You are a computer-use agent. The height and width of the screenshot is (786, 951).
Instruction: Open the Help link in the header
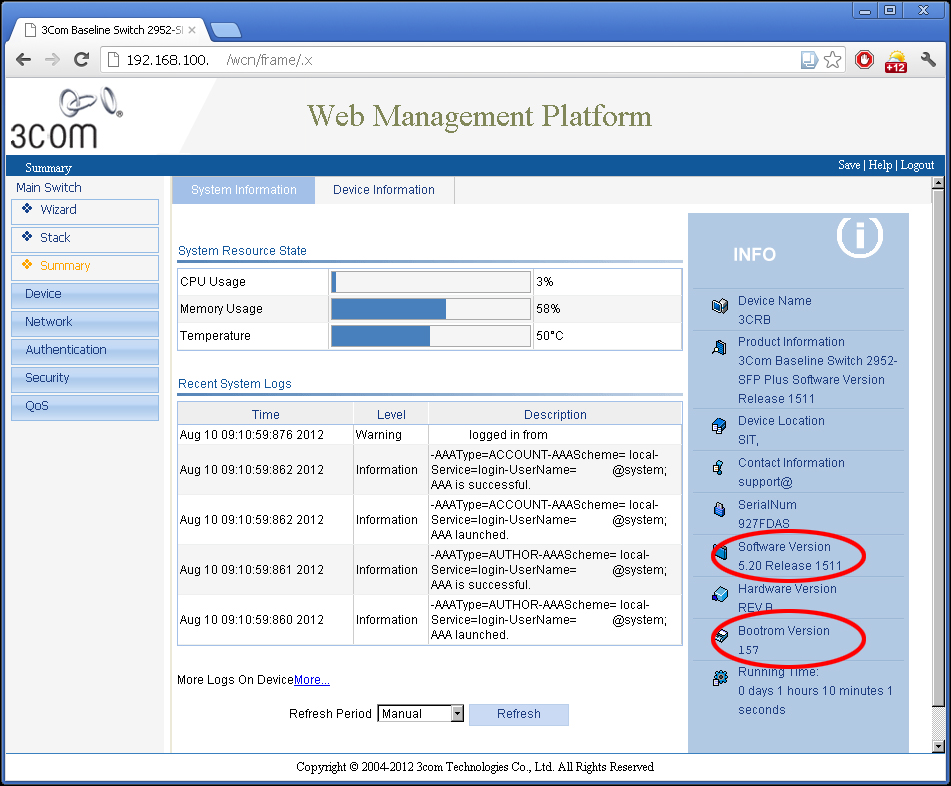point(880,165)
